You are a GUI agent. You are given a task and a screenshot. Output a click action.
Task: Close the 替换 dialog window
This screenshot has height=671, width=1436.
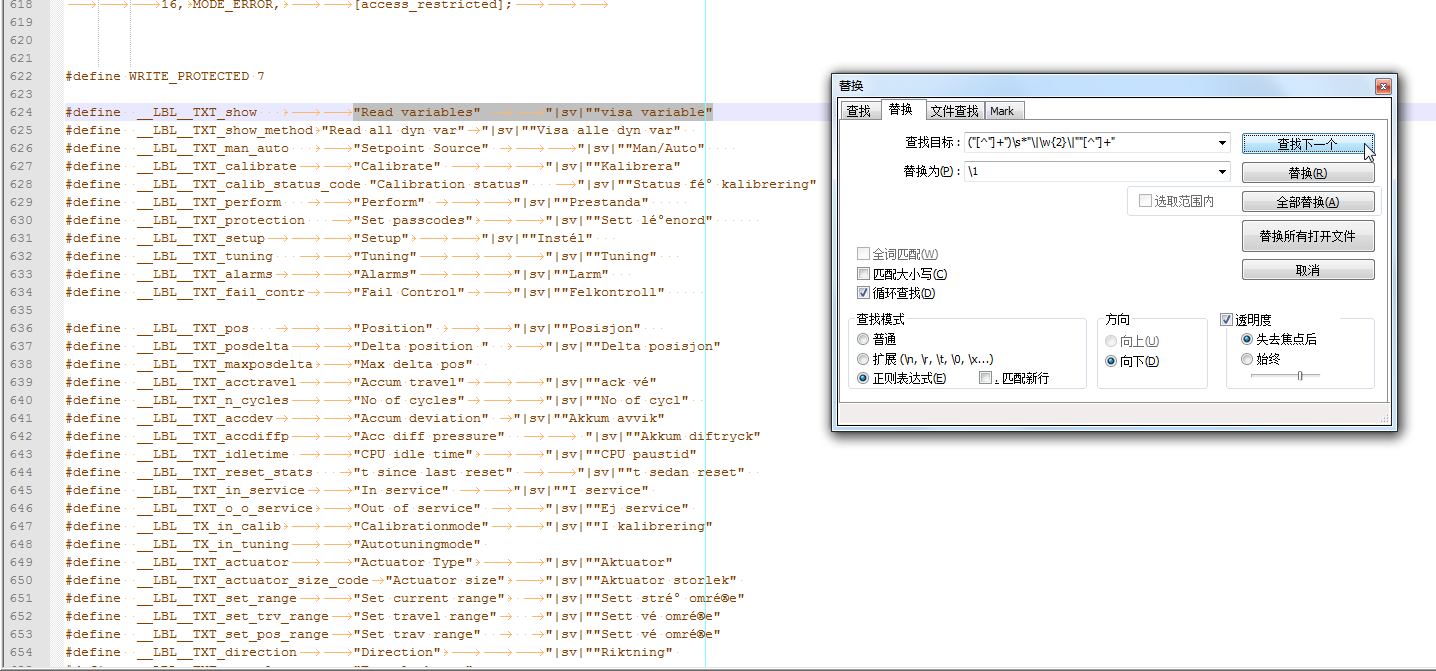[x=1383, y=86]
